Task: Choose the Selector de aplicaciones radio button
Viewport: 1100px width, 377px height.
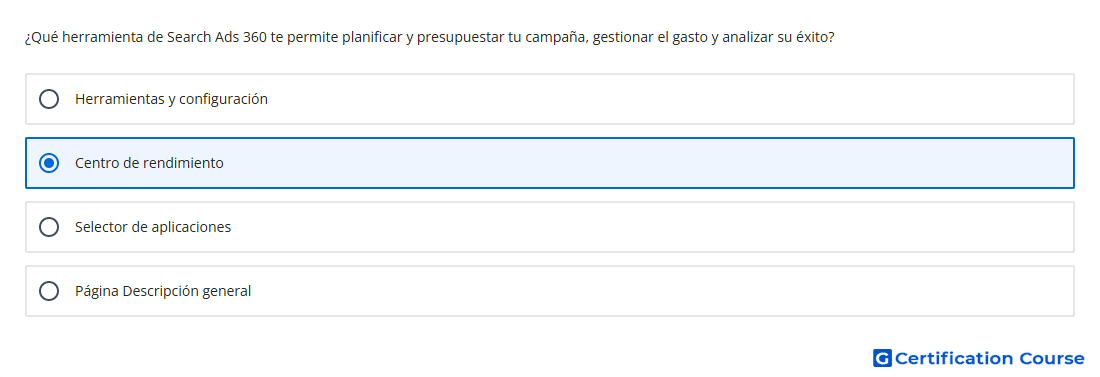Action: 49,227
